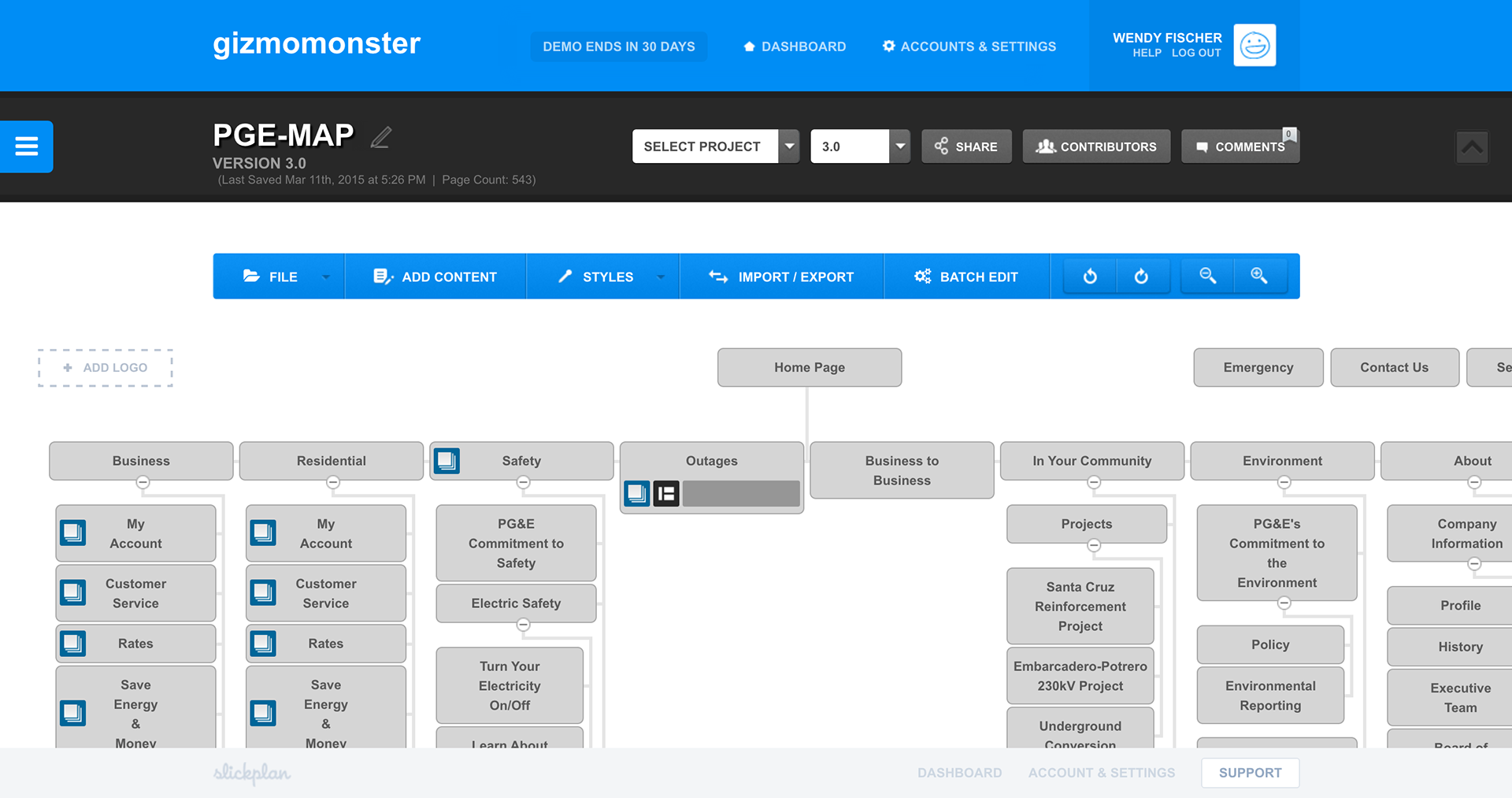Screen dimensions: 1512x798
Task: Click the page-type icon on Safety node
Action: [447, 461]
